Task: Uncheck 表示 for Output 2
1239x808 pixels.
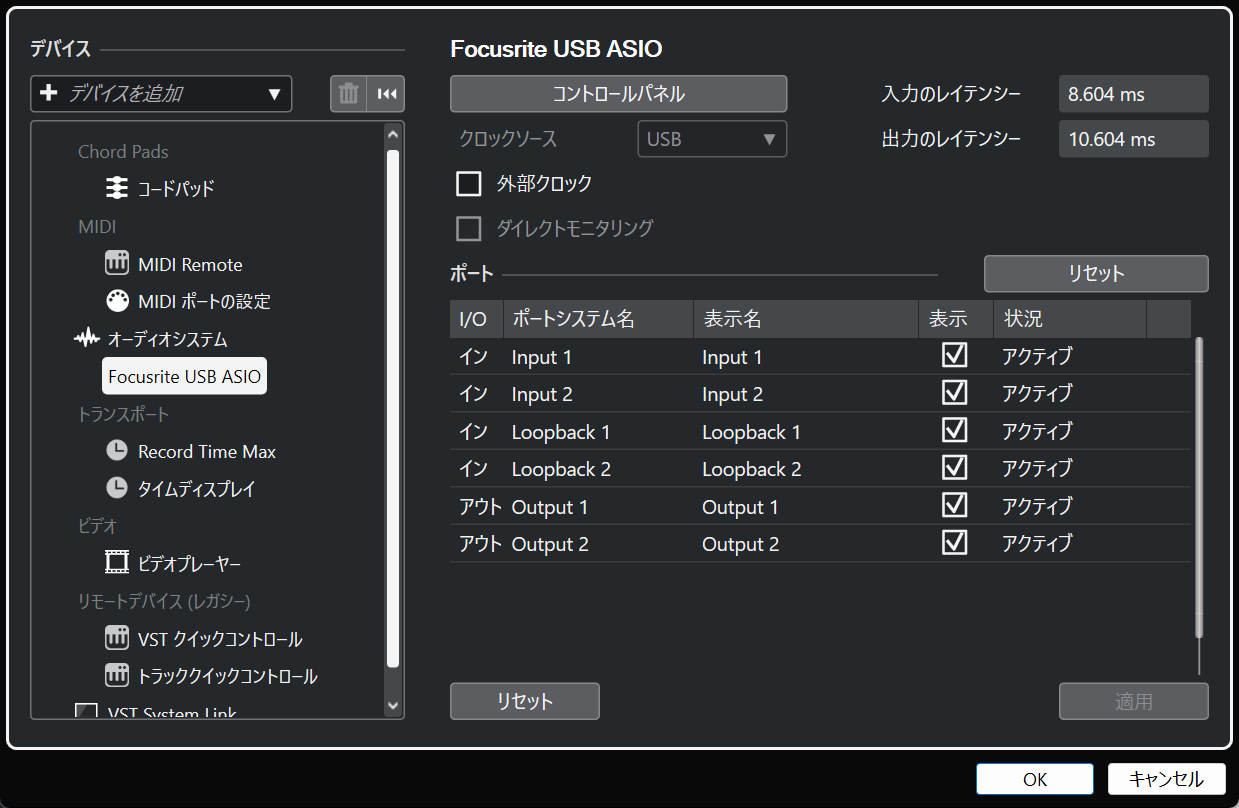Action: pos(955,542)
